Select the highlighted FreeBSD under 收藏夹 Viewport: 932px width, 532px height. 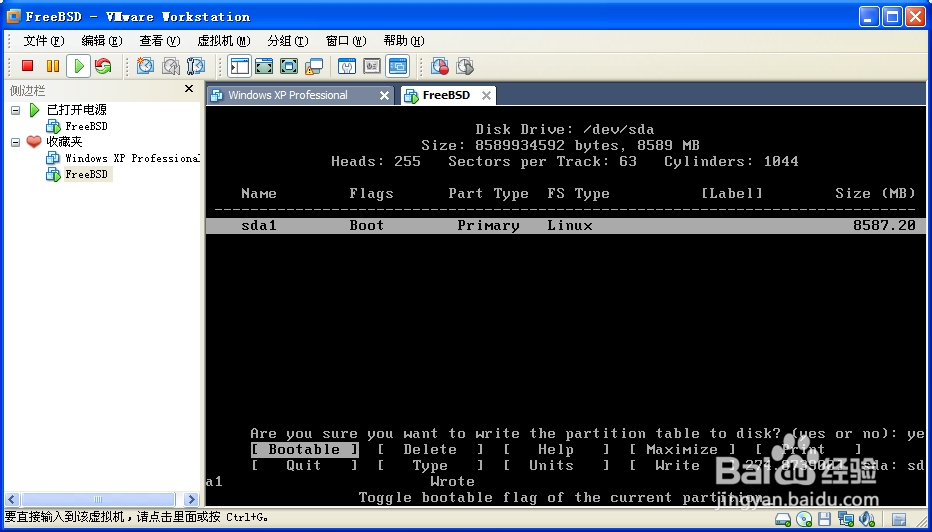click(87, 174)
